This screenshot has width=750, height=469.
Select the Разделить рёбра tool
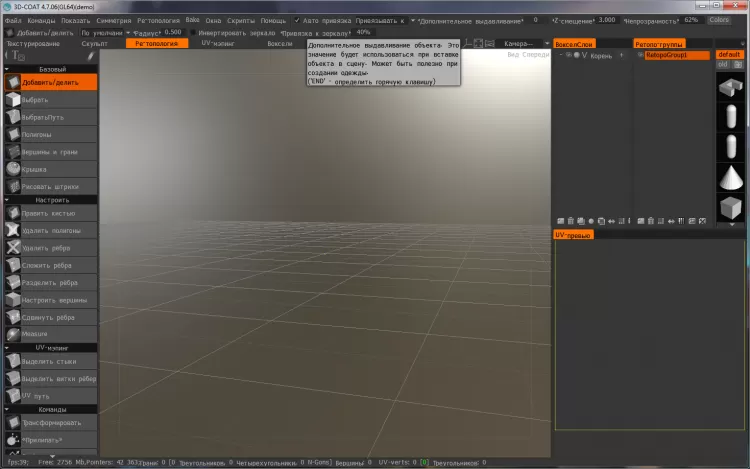click(x=51, y=283)
